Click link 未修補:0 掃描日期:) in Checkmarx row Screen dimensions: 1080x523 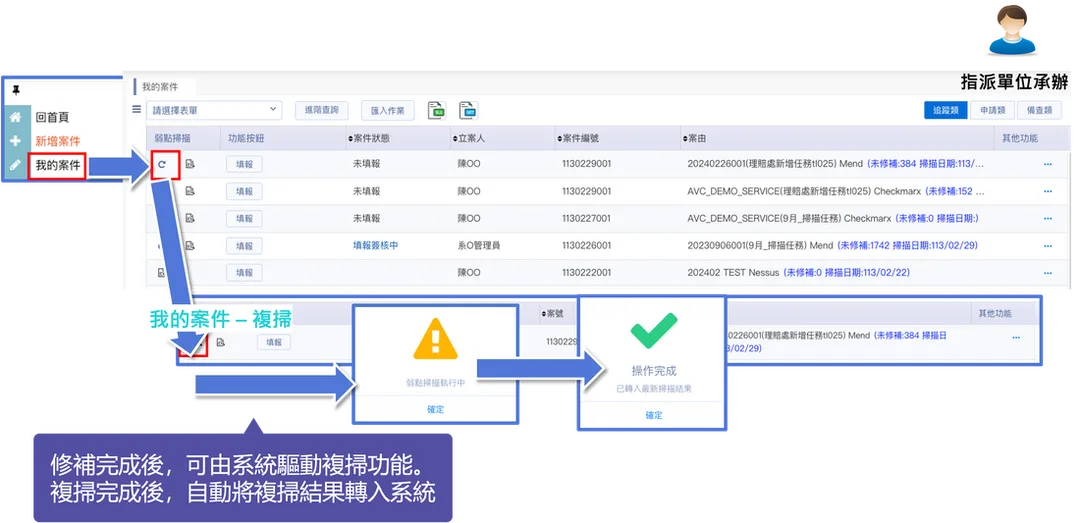pos(937,218)
